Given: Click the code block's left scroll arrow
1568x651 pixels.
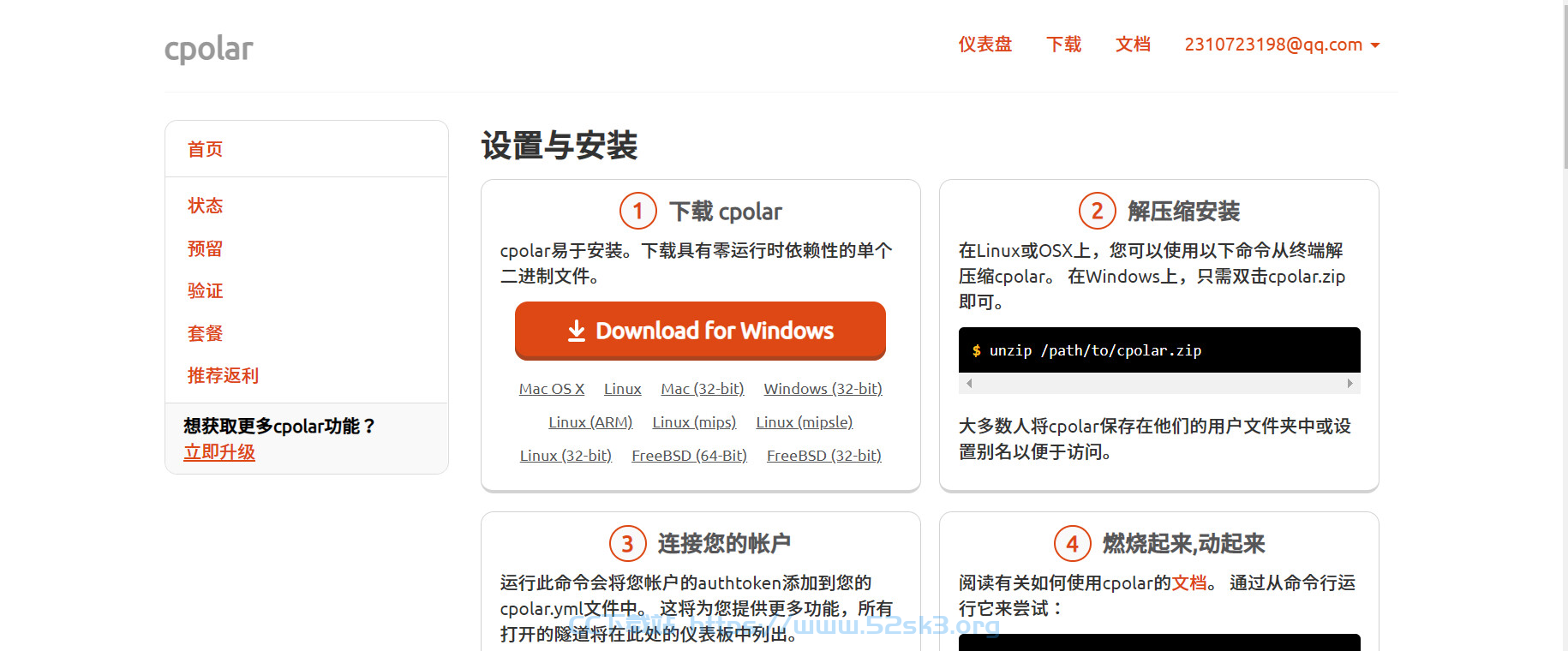Looking at the screenshot, I should (969, 384).
